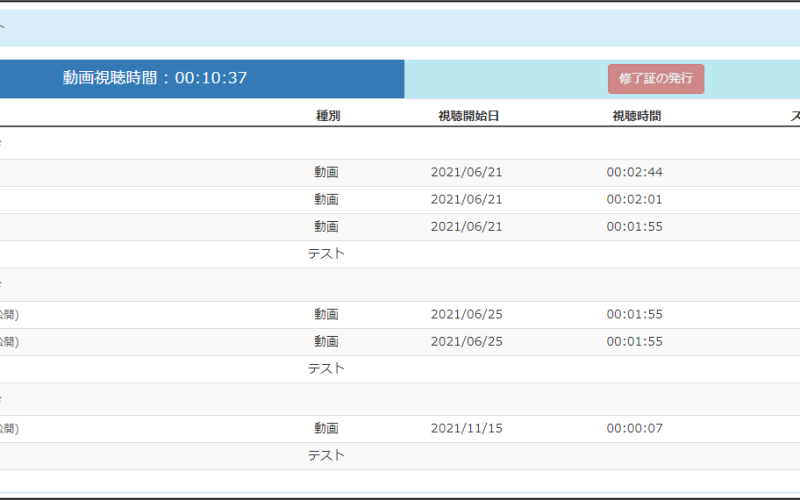The height and width of the screenshot is (500, 800).
Task: Open the テスト row below the 2021/11/15 video
Action: [x=326, y=455]
